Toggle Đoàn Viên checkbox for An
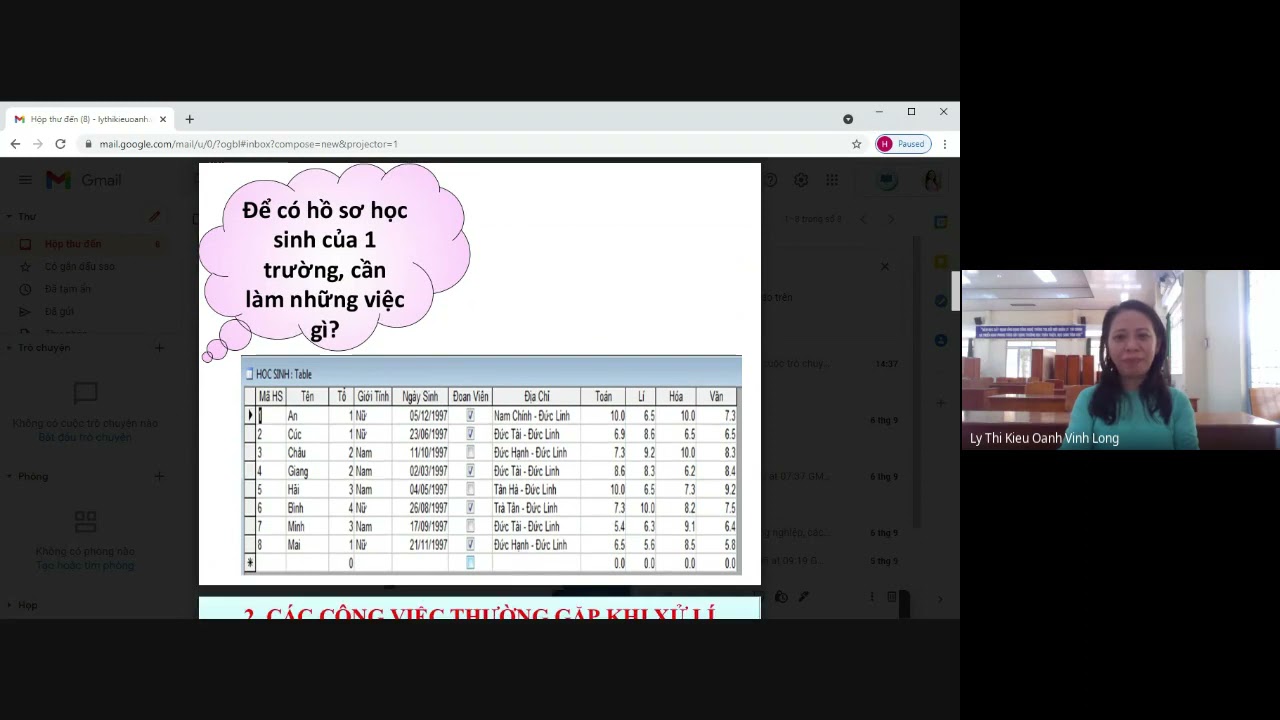The height and width of the screenshot is (720, 1280). click(x=470, y=415)
